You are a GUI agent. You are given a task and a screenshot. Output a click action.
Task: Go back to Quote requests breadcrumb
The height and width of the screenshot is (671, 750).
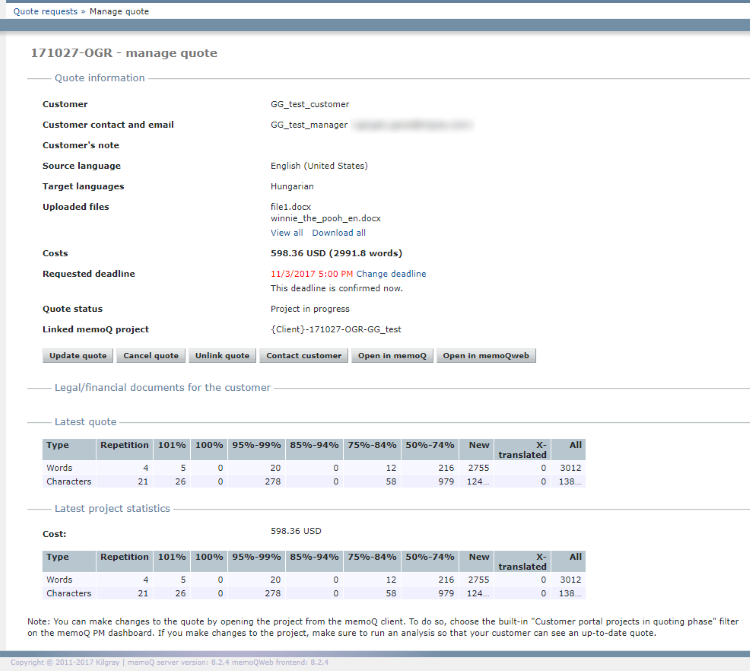(x=46, y=11)
